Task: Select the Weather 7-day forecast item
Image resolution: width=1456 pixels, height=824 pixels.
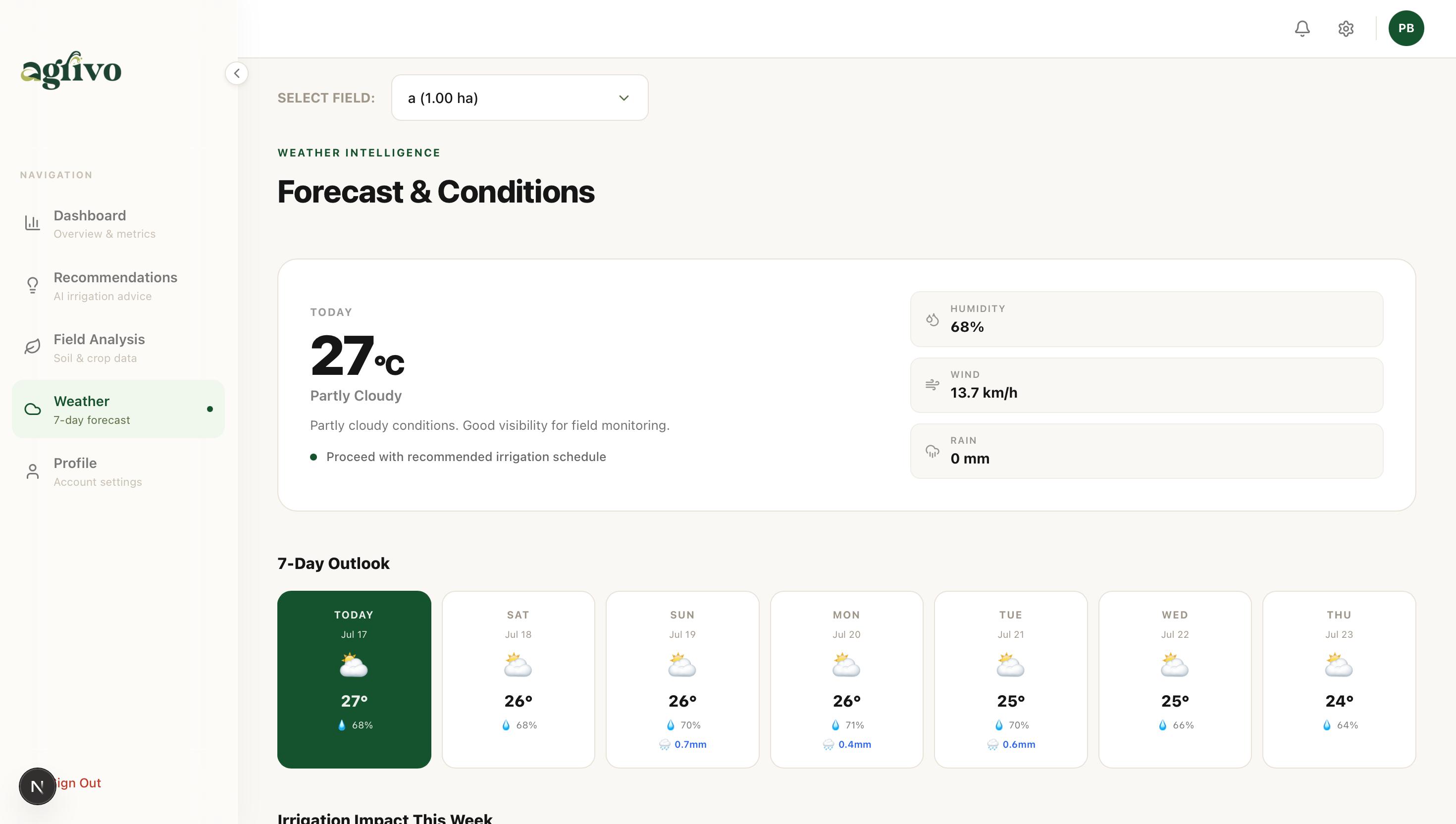Action: (x=118, y=409)
